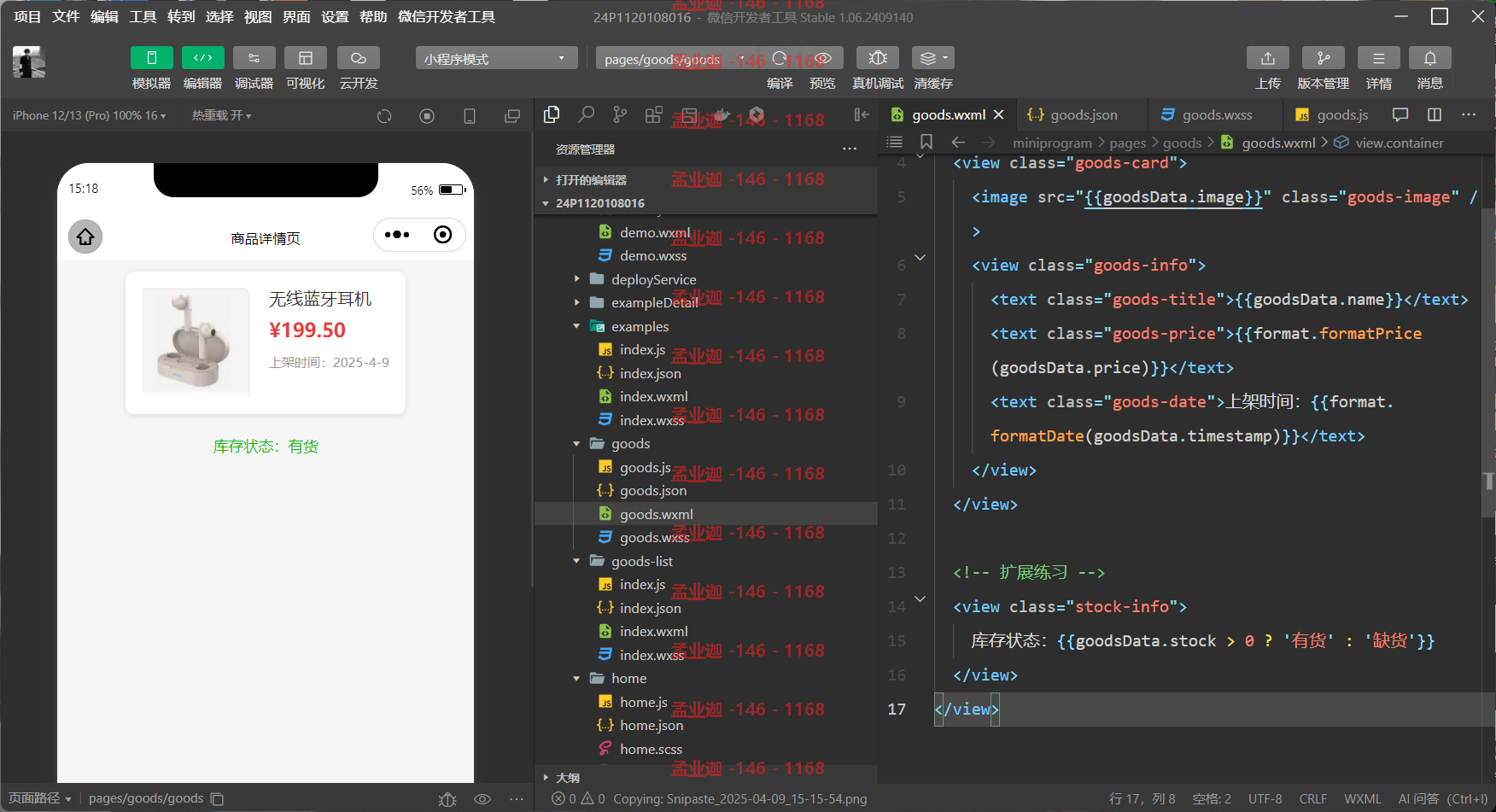This screenshot has height=812, width=1496.
Task: Open version management
Action: click(1324, 58)
